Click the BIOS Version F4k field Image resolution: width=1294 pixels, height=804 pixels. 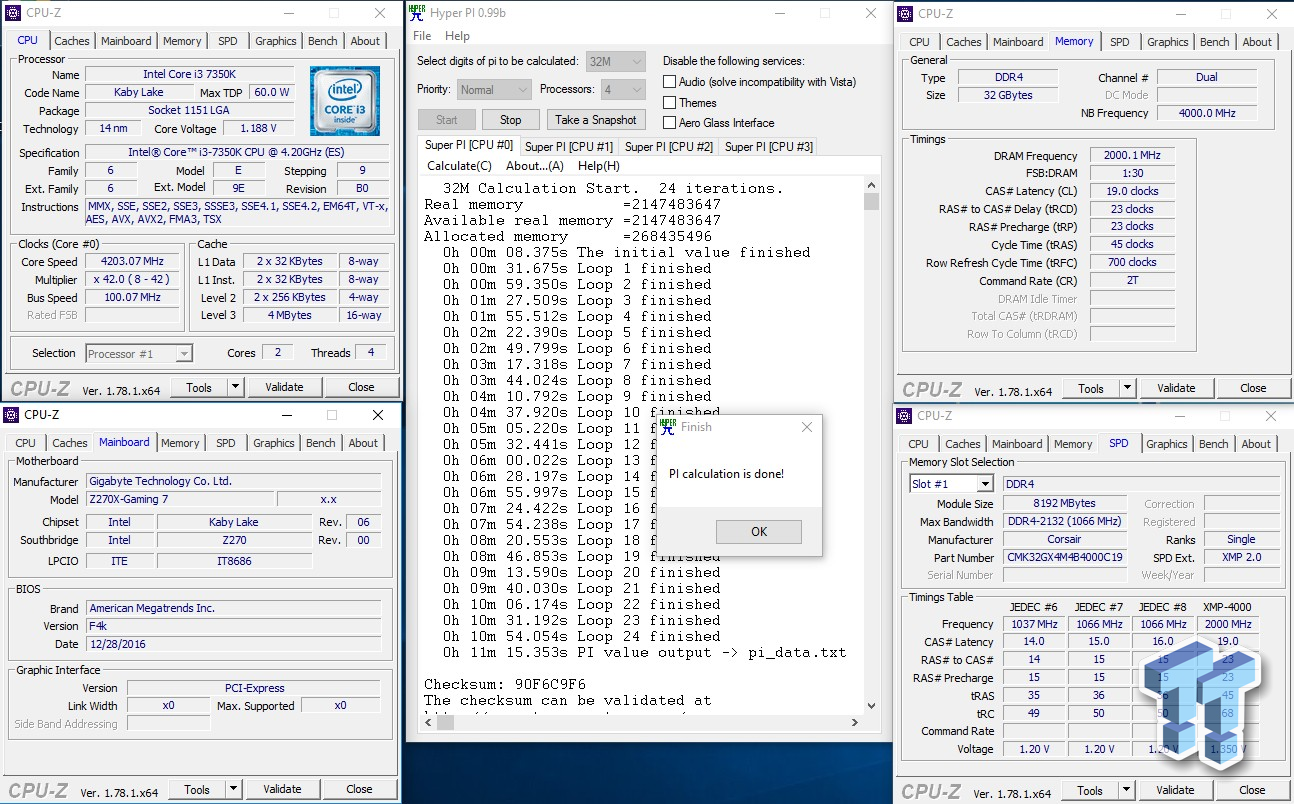[x=233, y=626]
